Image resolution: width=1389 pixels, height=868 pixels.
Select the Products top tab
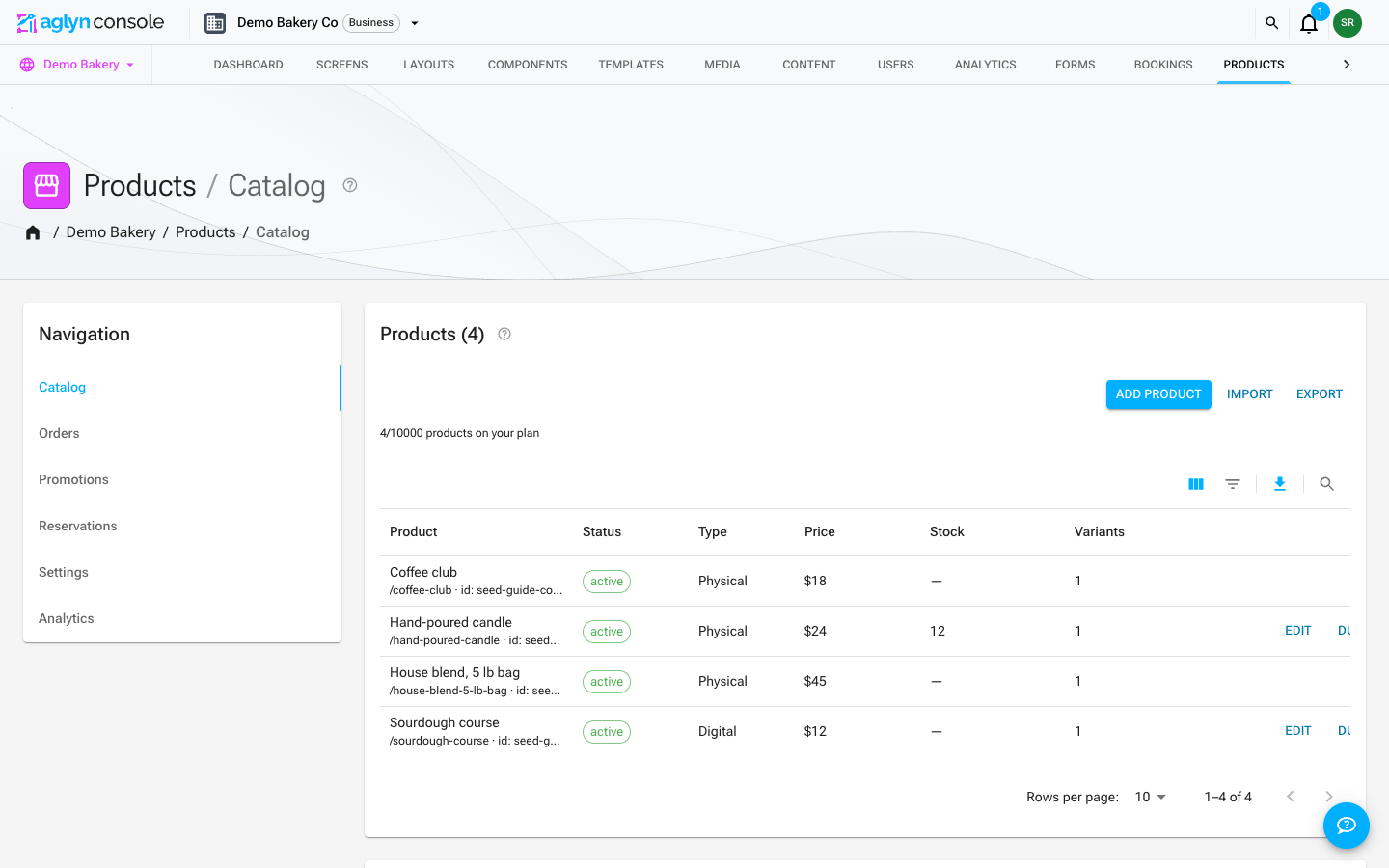[x=1254, y=65]
